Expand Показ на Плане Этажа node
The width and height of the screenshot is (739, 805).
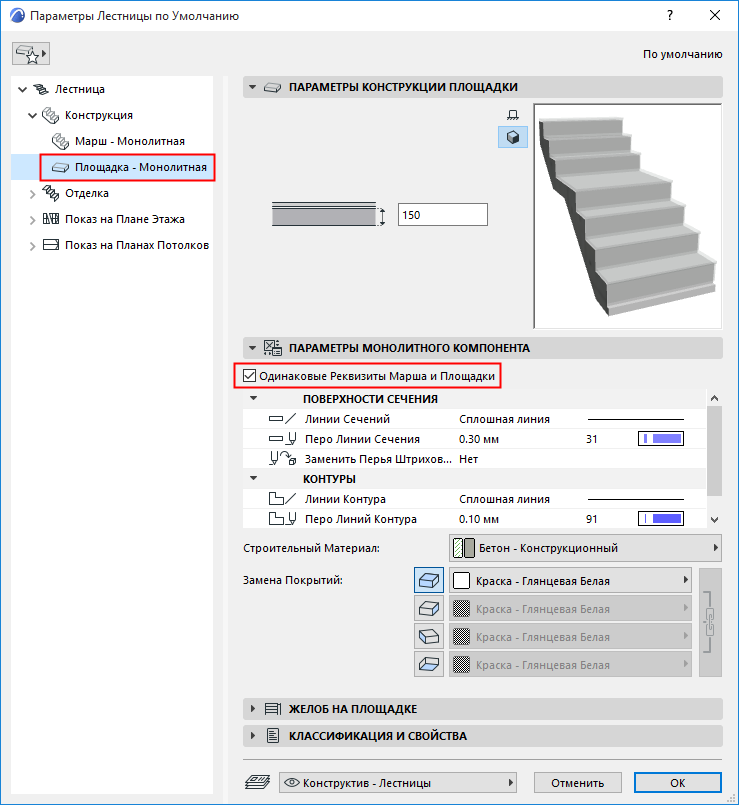pos(32,220)
